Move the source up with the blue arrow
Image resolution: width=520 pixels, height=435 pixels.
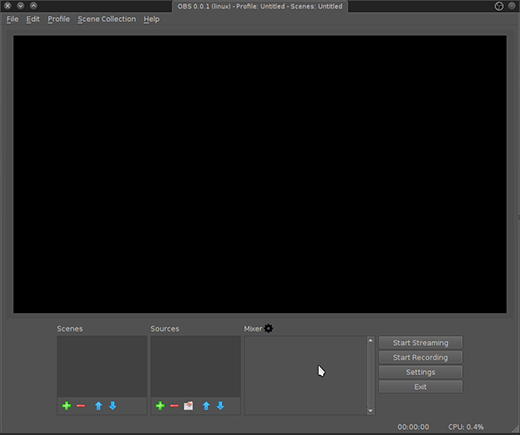click(206, 406)
